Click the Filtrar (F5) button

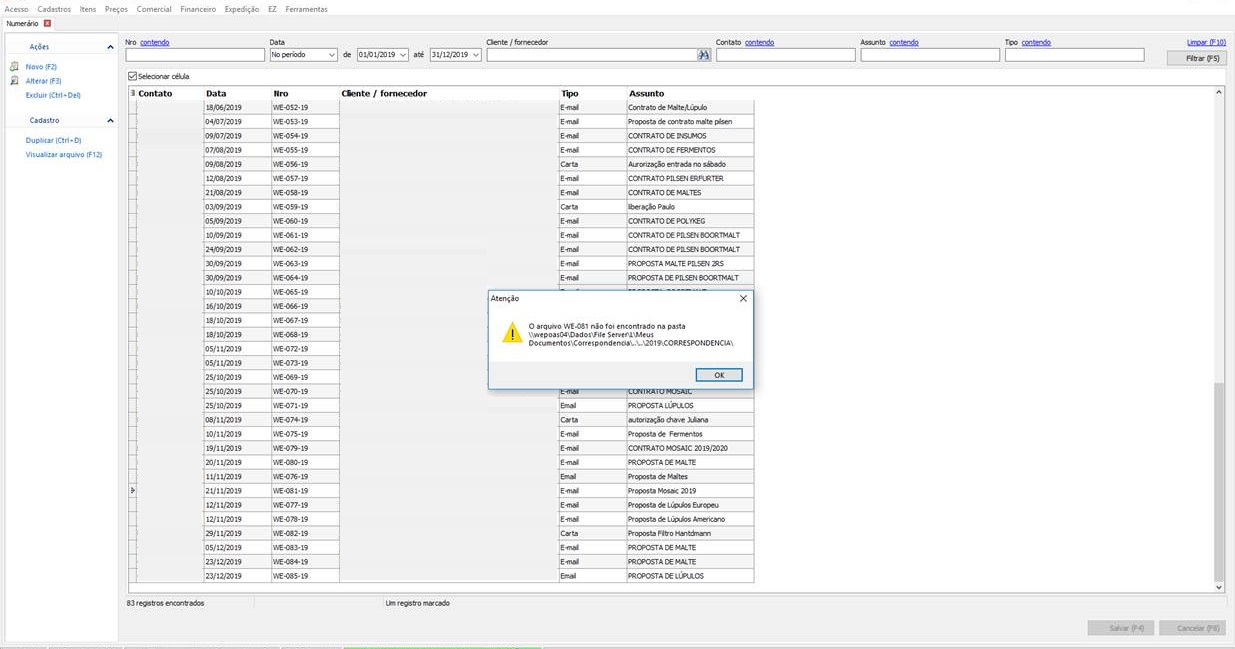pyautogui.click(x=1197, y=59)
